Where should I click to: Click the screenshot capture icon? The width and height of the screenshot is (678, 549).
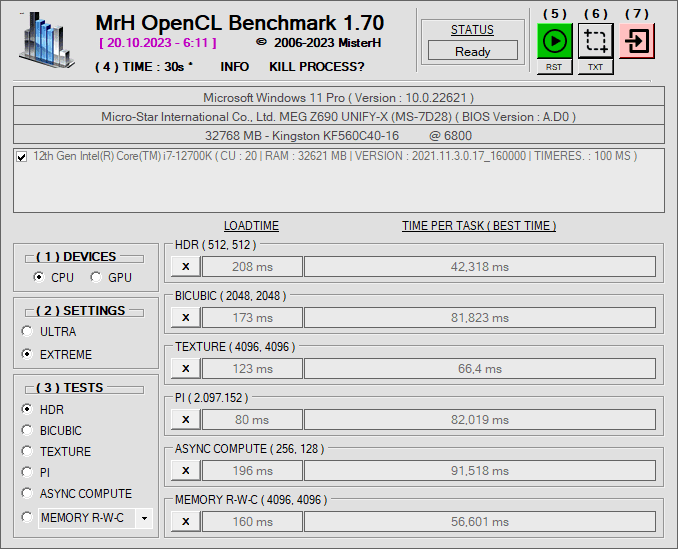595,41
